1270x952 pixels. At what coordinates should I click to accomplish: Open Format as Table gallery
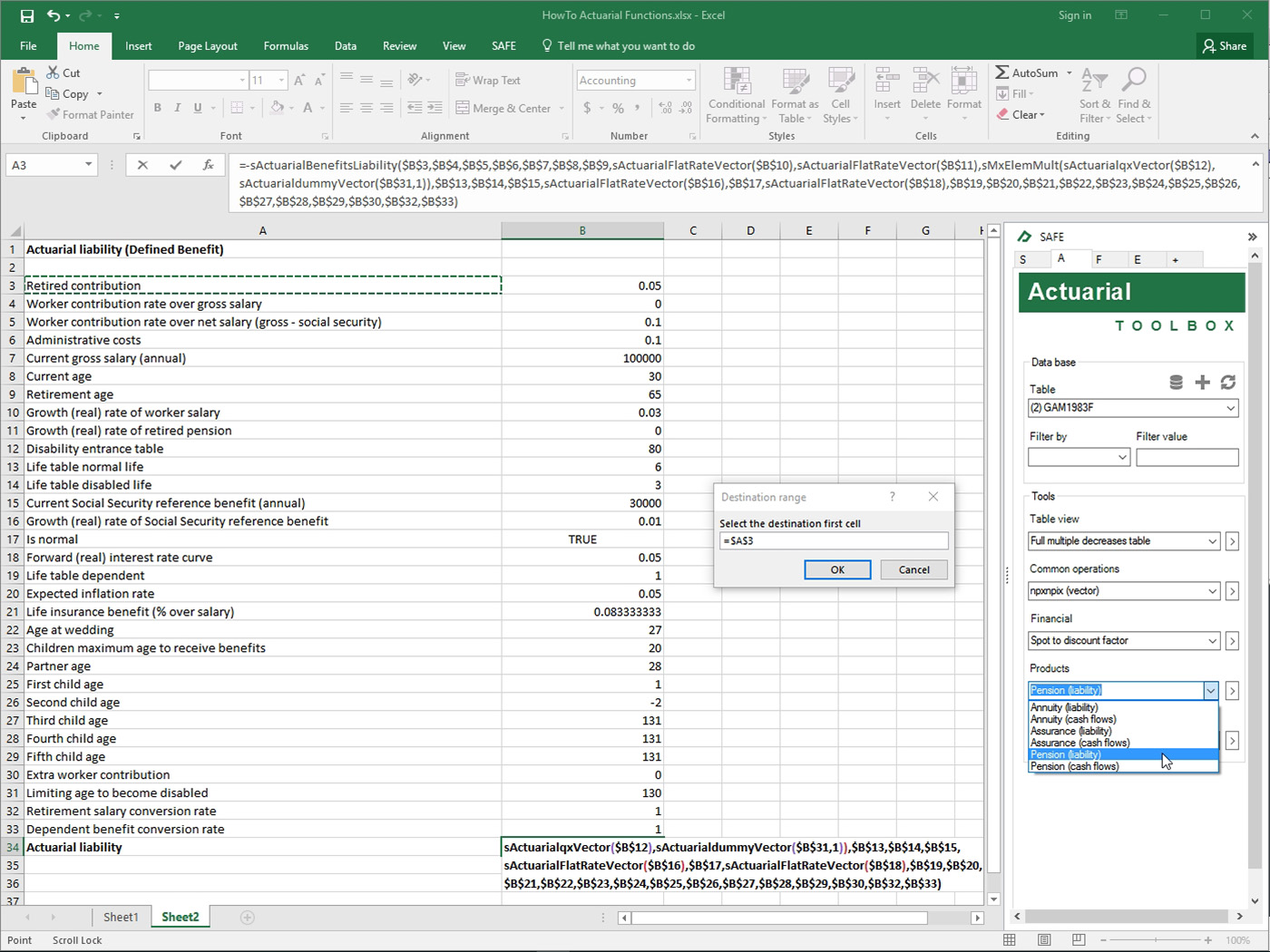pos(795,95)
